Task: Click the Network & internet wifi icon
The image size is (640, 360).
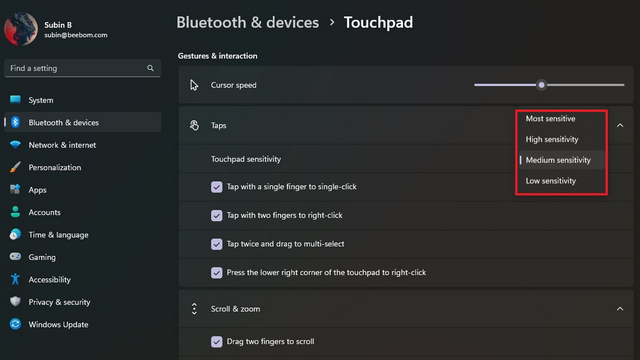Action: coord(16,145)
